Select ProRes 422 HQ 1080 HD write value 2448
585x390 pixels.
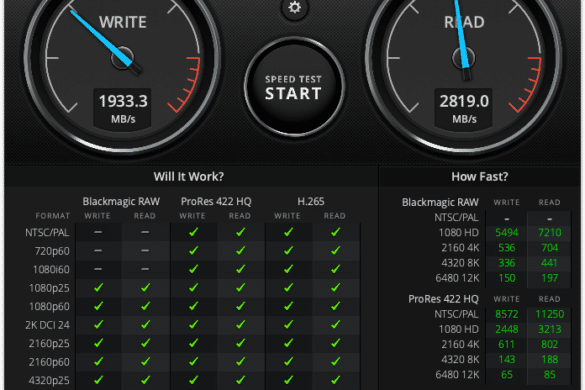(507, 329)
